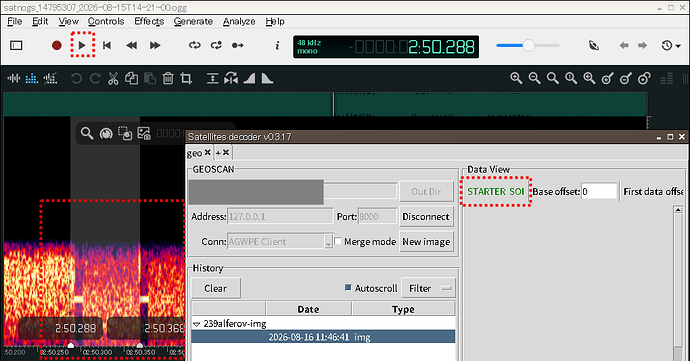
Task: Fast forward the audio
Action: click(x=155, y=45)
